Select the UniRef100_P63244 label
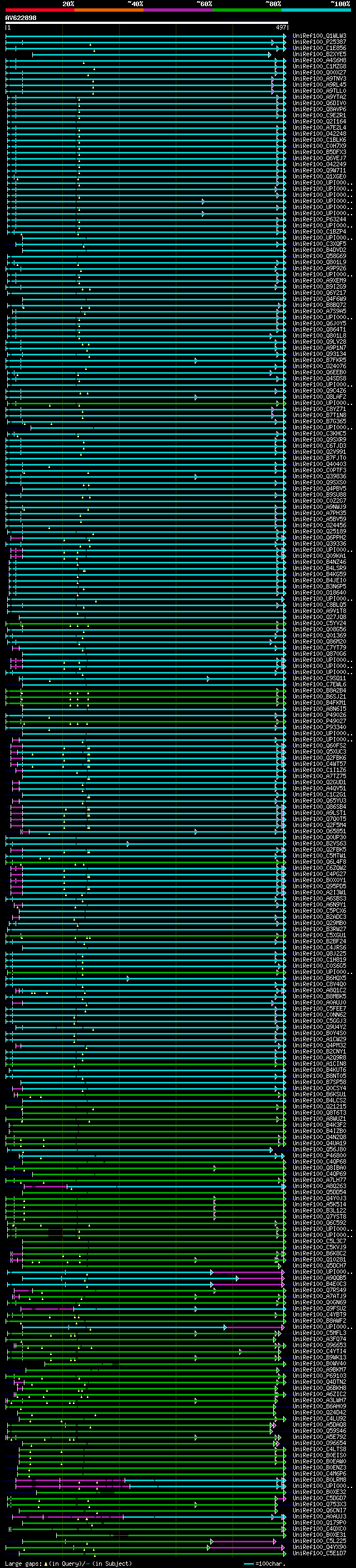The height and width of the screenshot is (1568, 356). point(319,219)
